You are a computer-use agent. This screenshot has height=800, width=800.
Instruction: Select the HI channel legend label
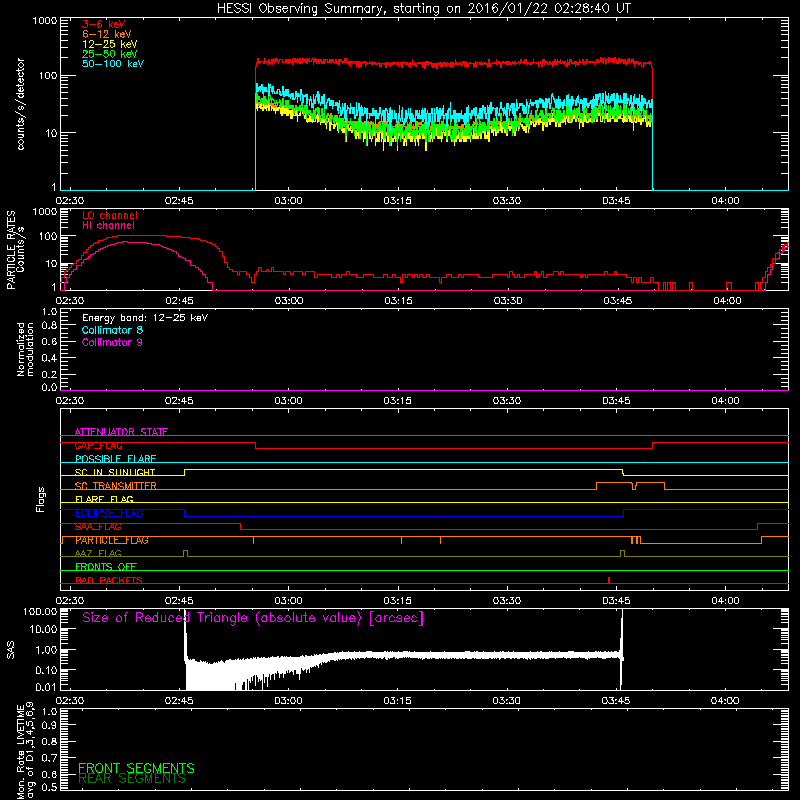(x=108, y=225)
